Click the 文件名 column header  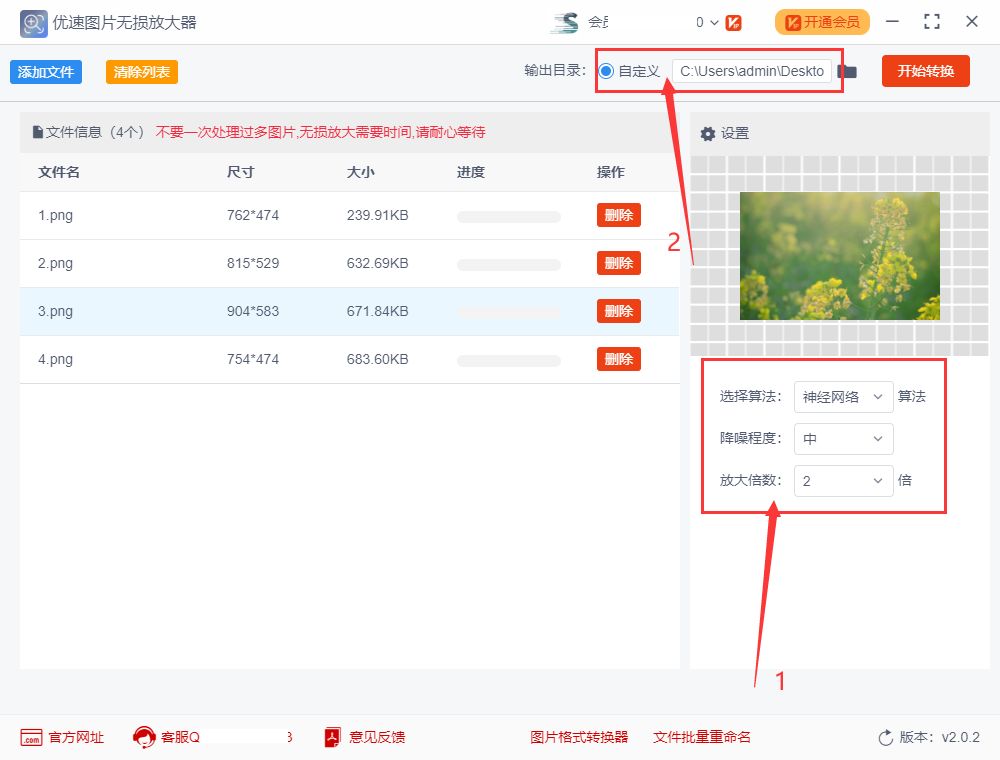point(59,172)
